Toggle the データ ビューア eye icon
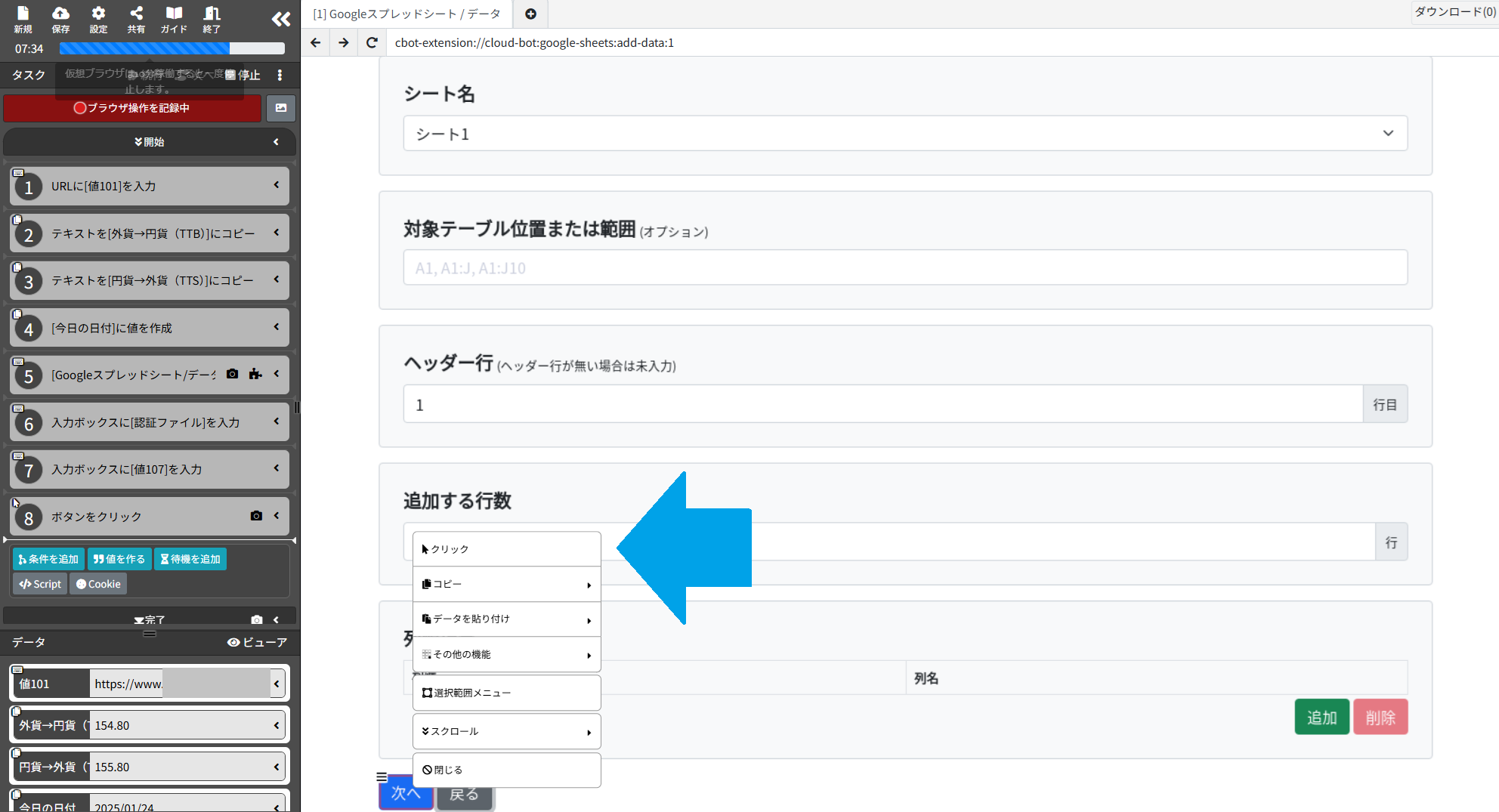1499x812 pixels. click(x=233, y=642)
